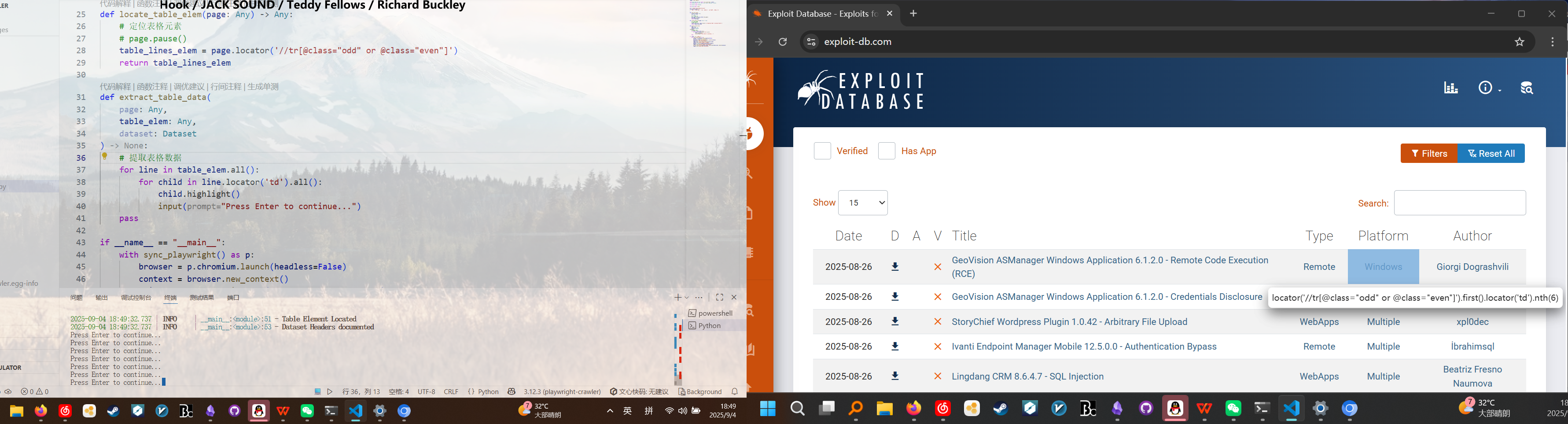Open a new Chrome tab
Image resolution: width=1568 pixels, height=424 pixels.
click(913, 13)
